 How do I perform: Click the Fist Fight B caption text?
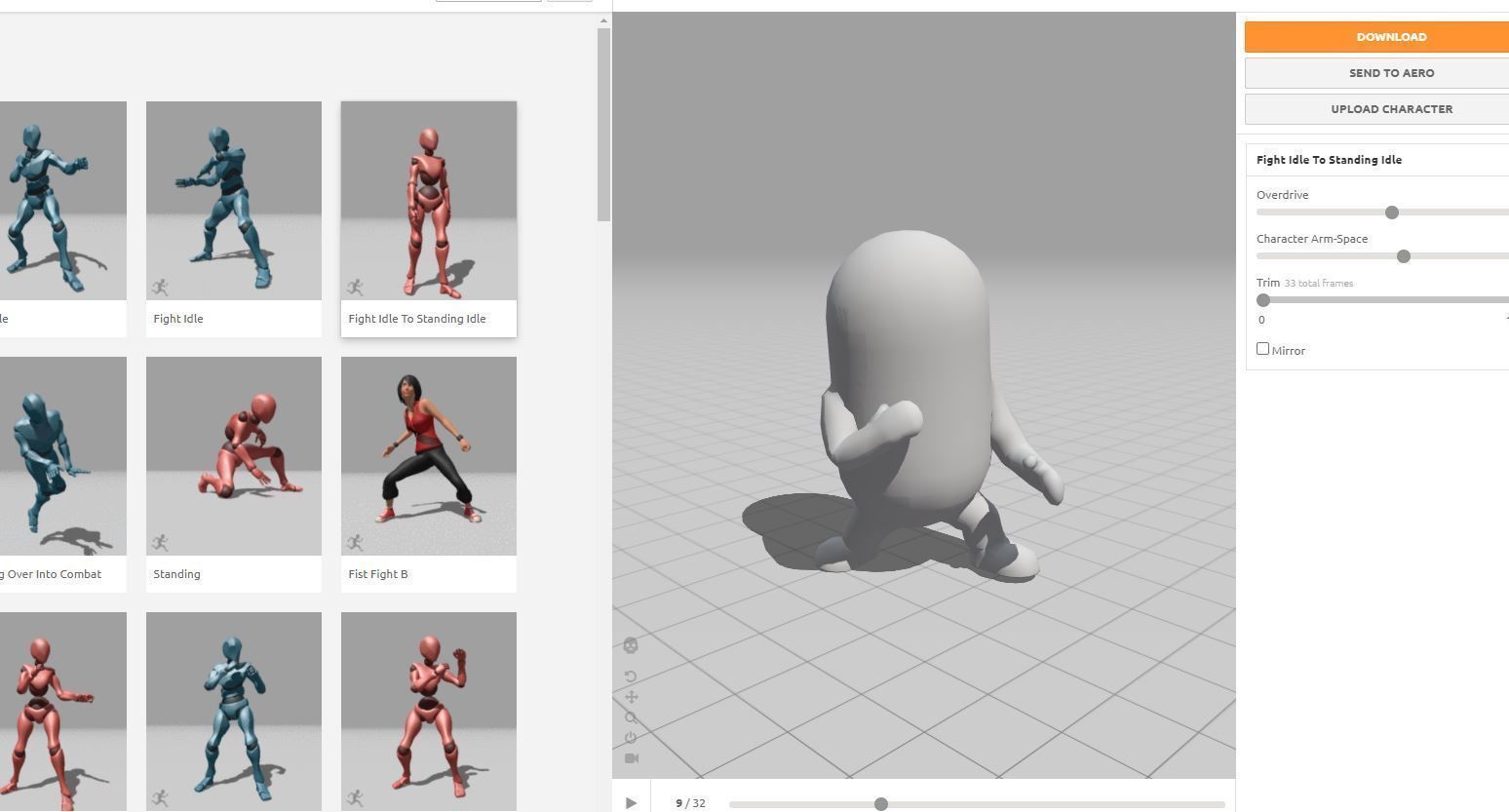[378, 574]
